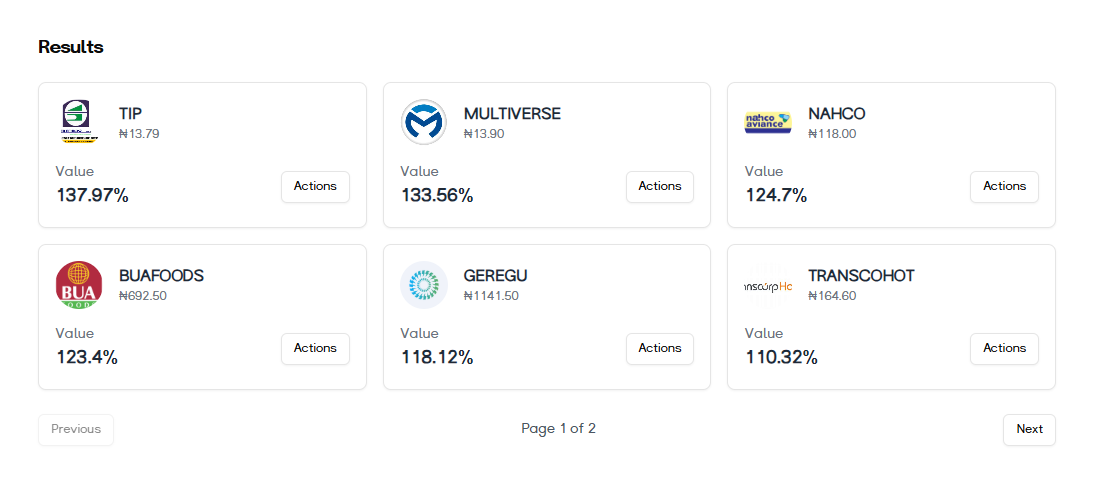This screenshot has height=480, width=1099.
Task: Select the MULTIVERSE stock title
Action: (x=512, y=114)
